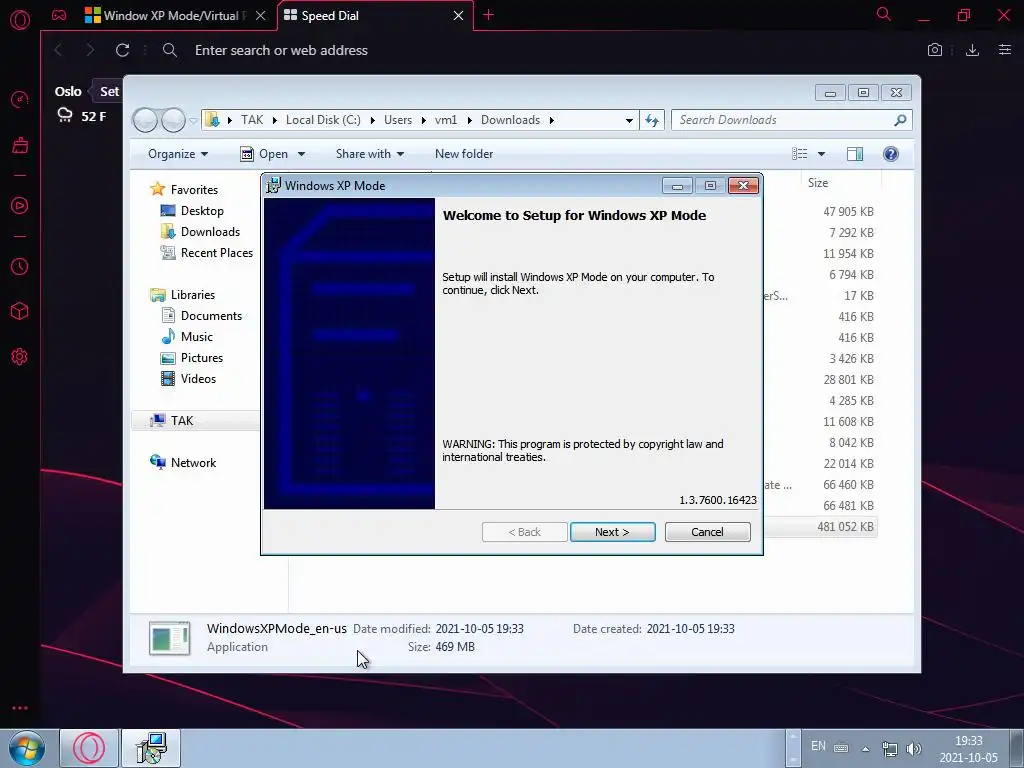Reload the page with refresh icon
This screenshot has width=1024, height=768.
tap(122, 50)
